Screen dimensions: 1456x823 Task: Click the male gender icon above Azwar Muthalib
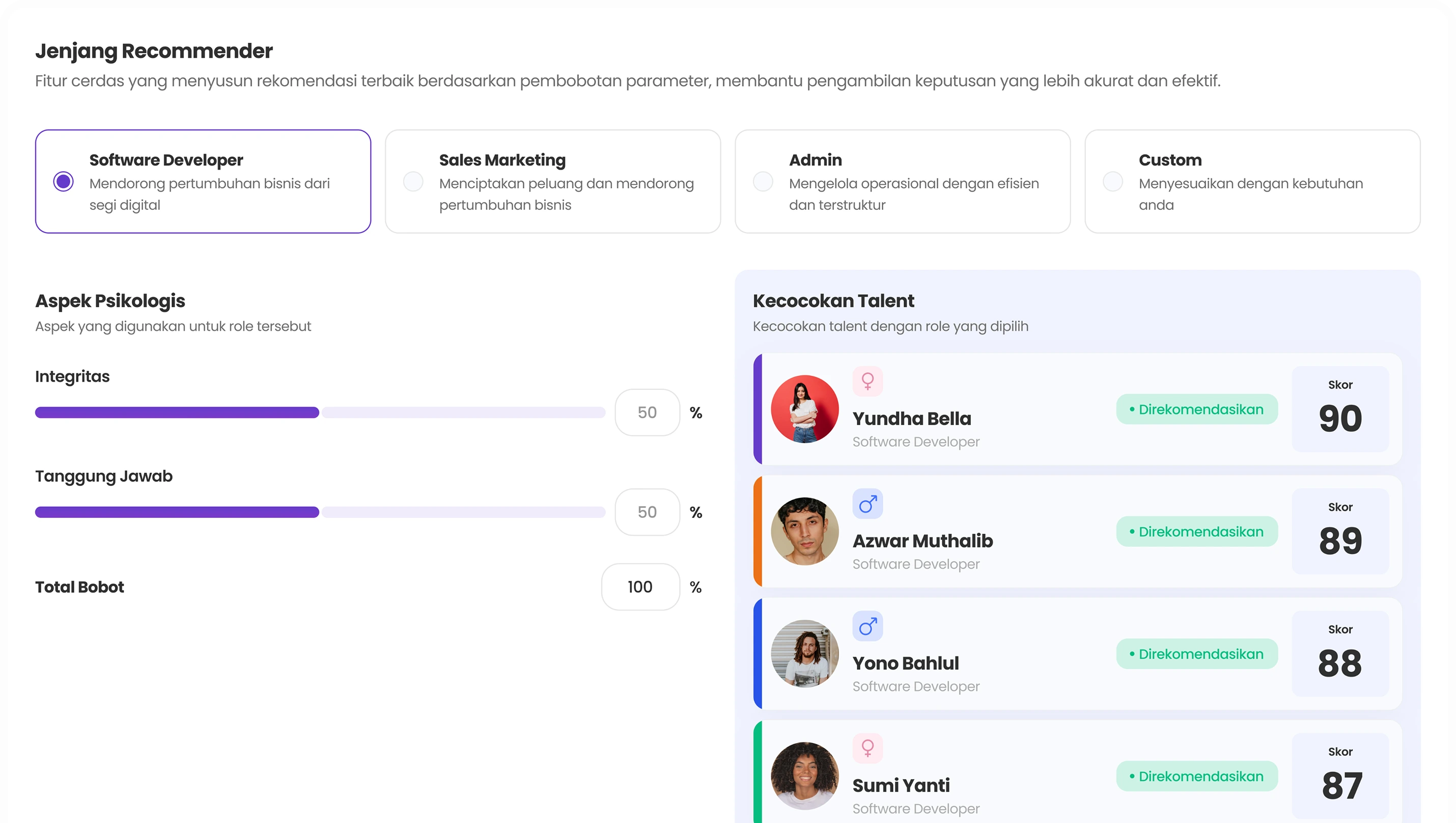(x=867, y=504)
